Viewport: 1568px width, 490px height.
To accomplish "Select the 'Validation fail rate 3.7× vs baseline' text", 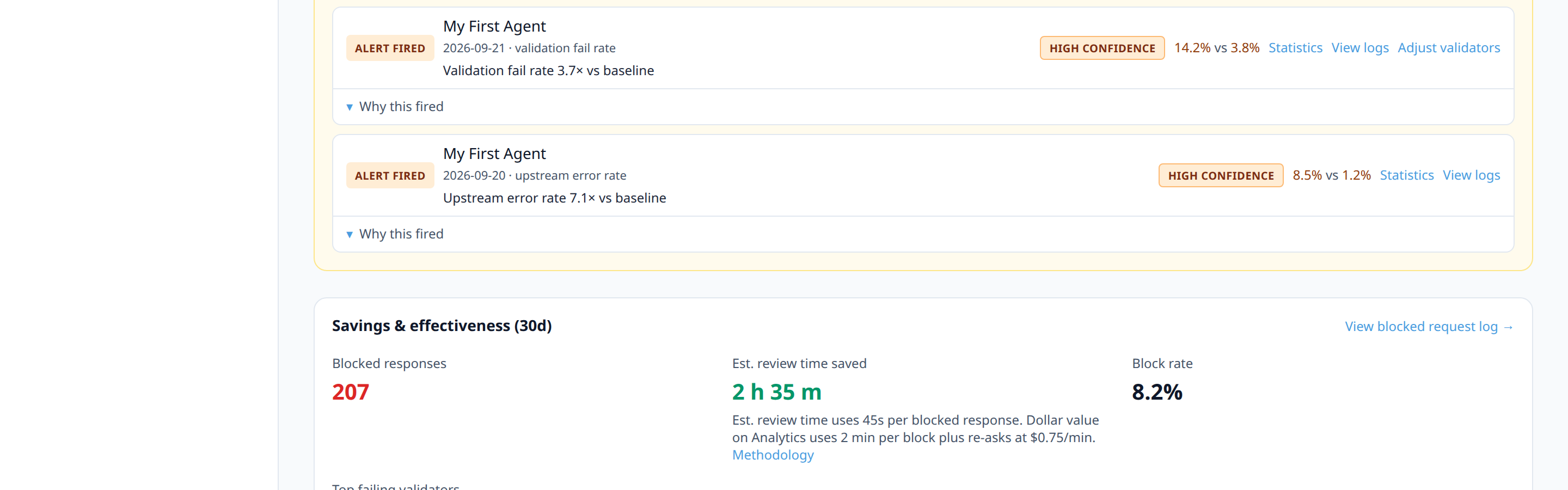I will pos(548,71).
